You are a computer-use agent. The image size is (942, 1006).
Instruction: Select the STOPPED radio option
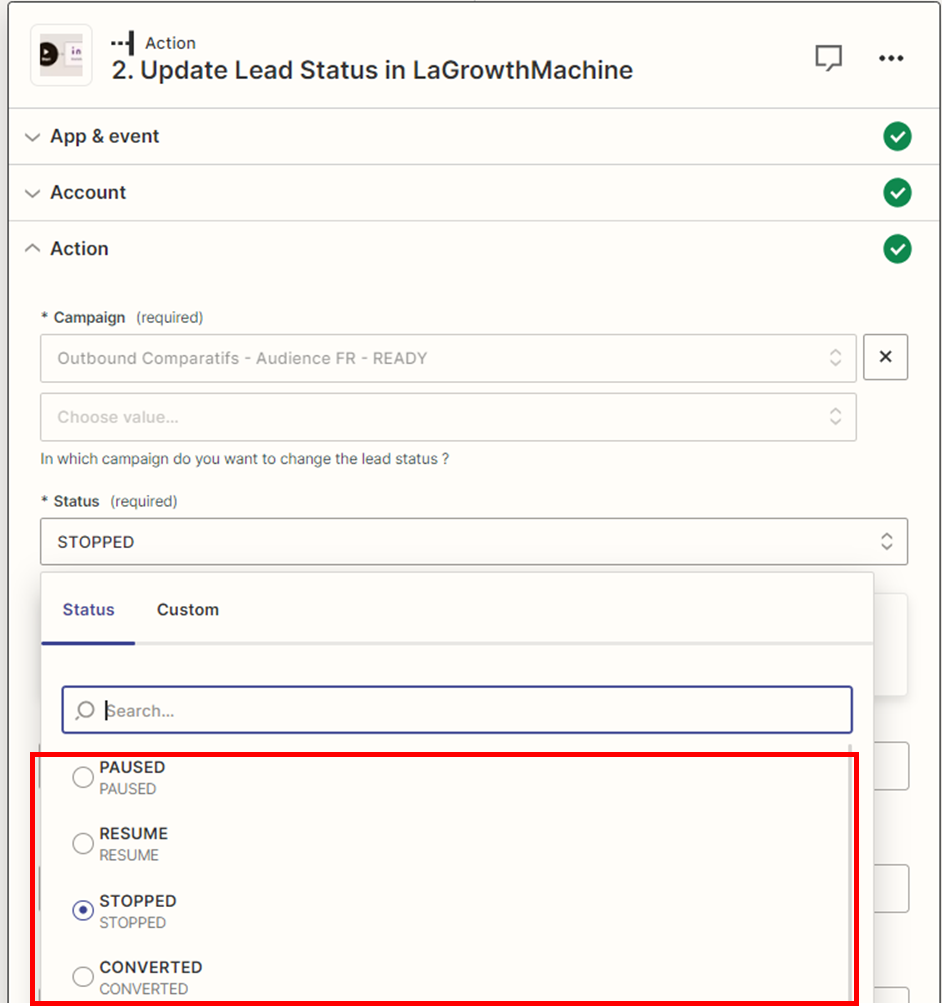click(83, 910)
